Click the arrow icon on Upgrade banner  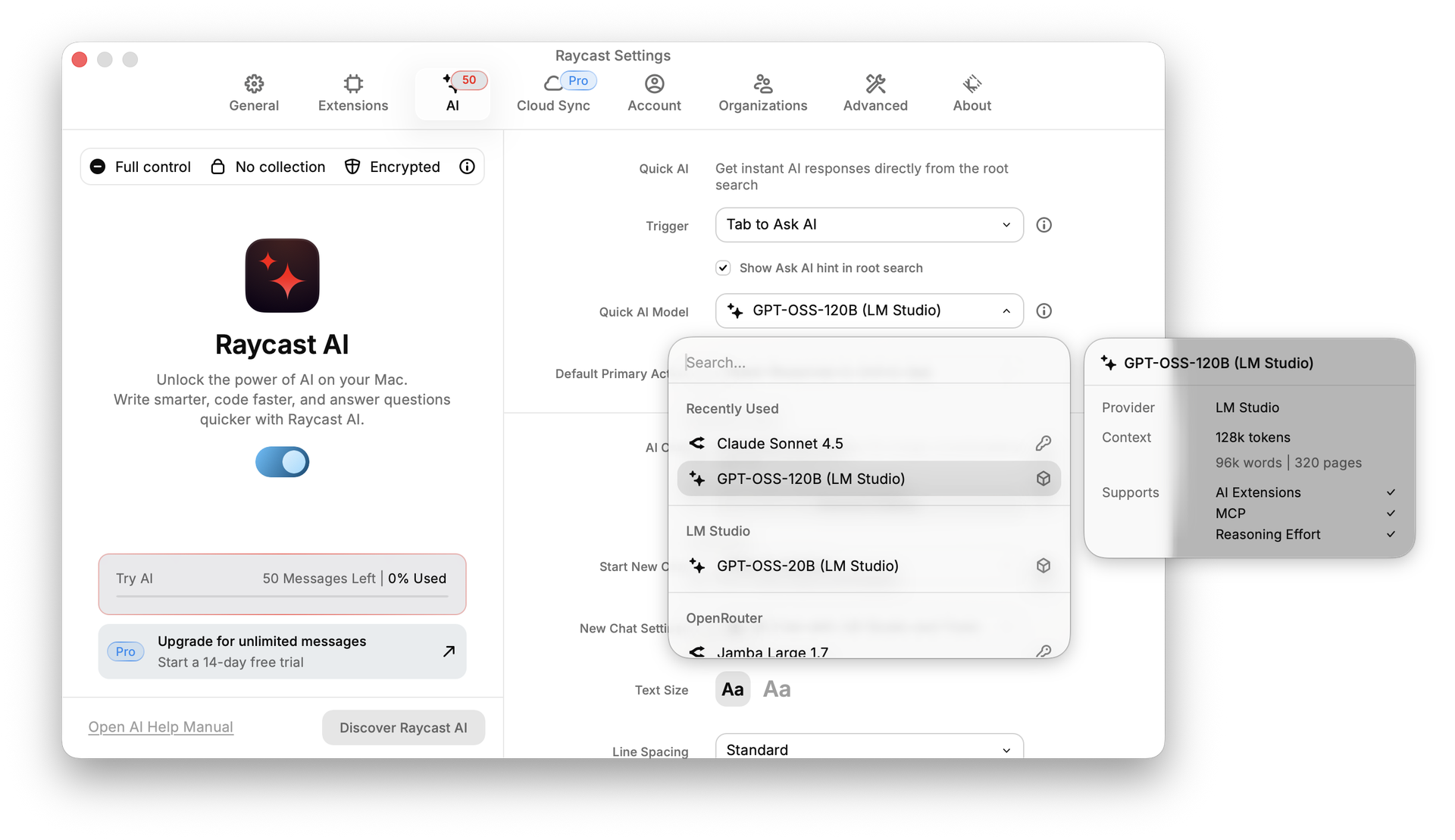pos(449,651)
